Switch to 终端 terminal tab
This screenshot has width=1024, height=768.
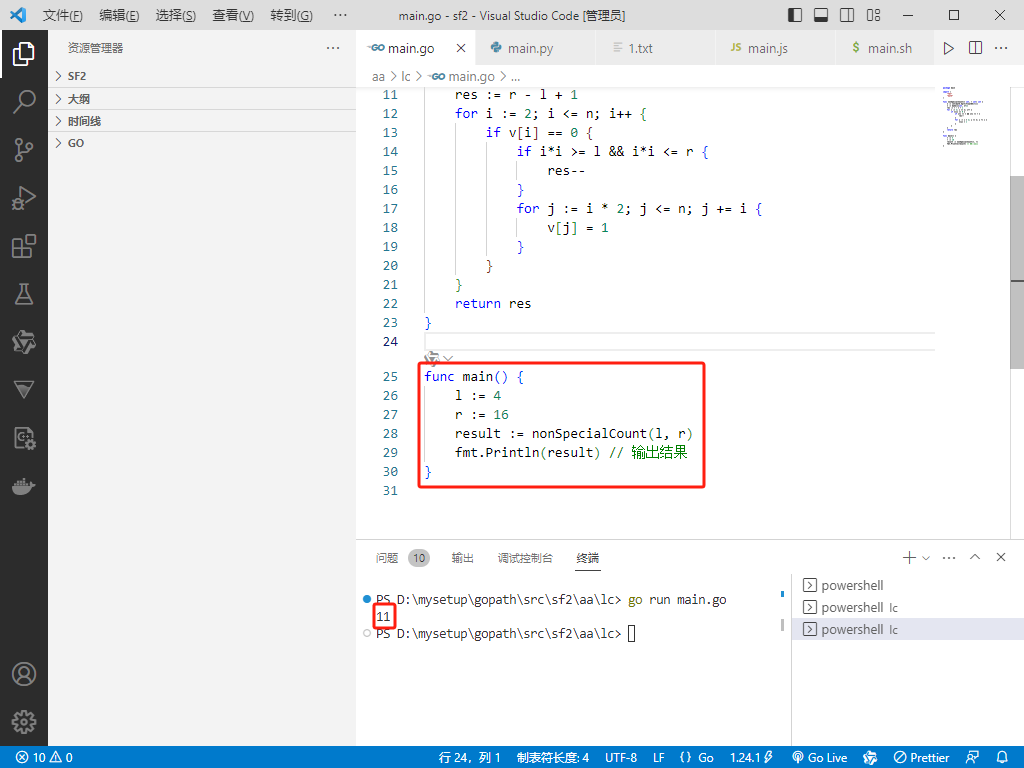[588, 558]
